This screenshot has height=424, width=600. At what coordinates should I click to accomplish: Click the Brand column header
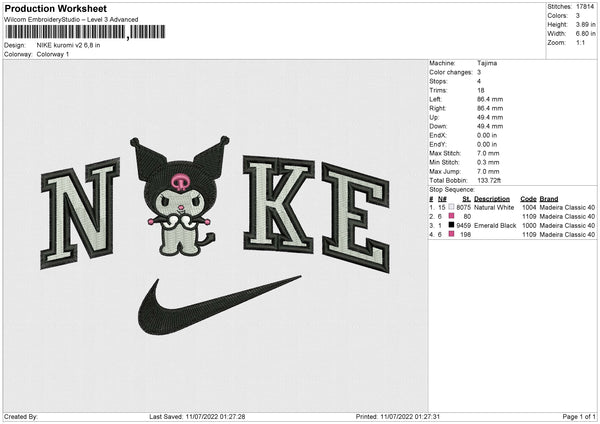click(549, 199)
